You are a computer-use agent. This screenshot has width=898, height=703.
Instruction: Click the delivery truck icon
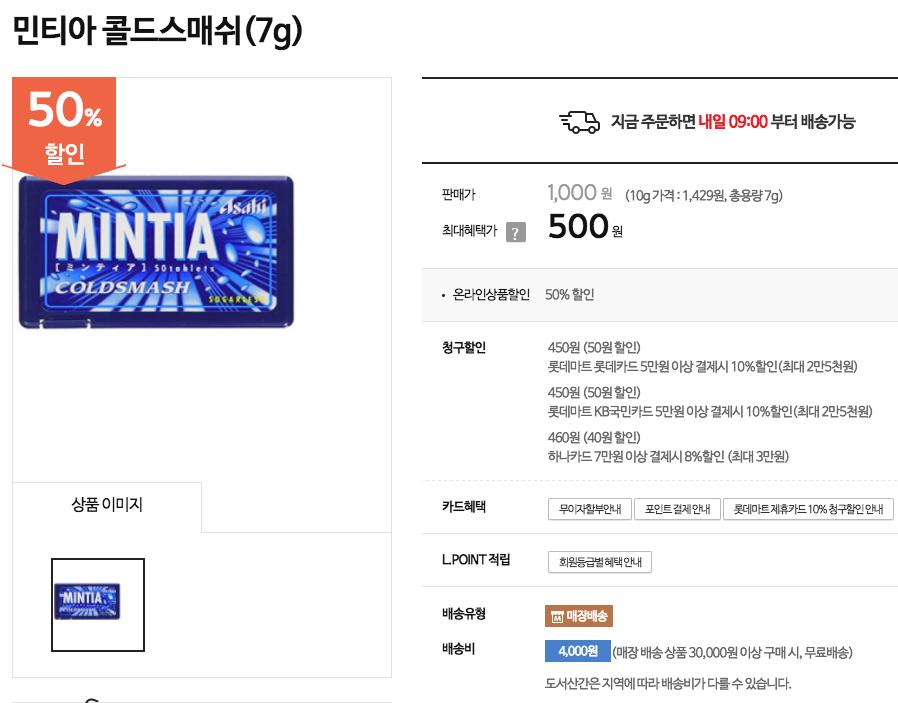pyautogui.click(x=579, y=122)
